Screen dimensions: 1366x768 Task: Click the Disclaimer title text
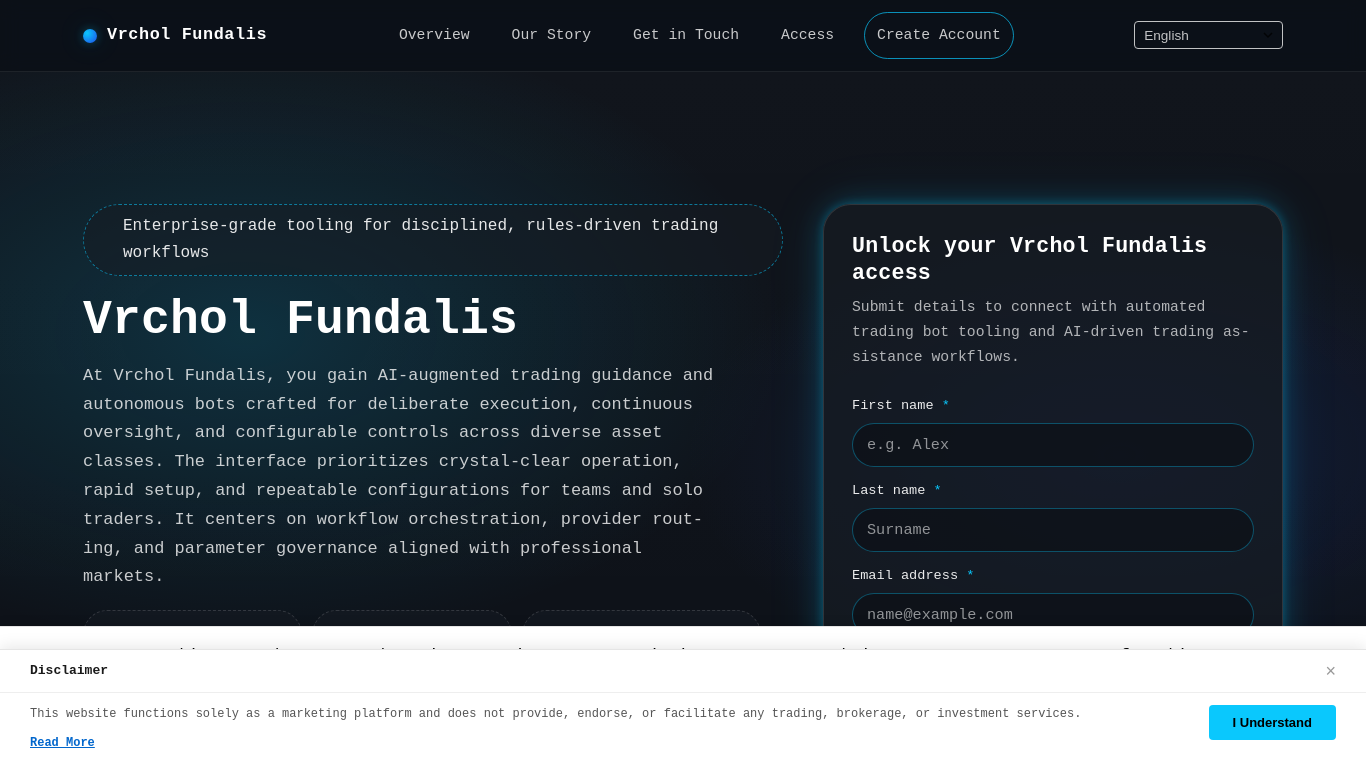[x=69, y=671]
